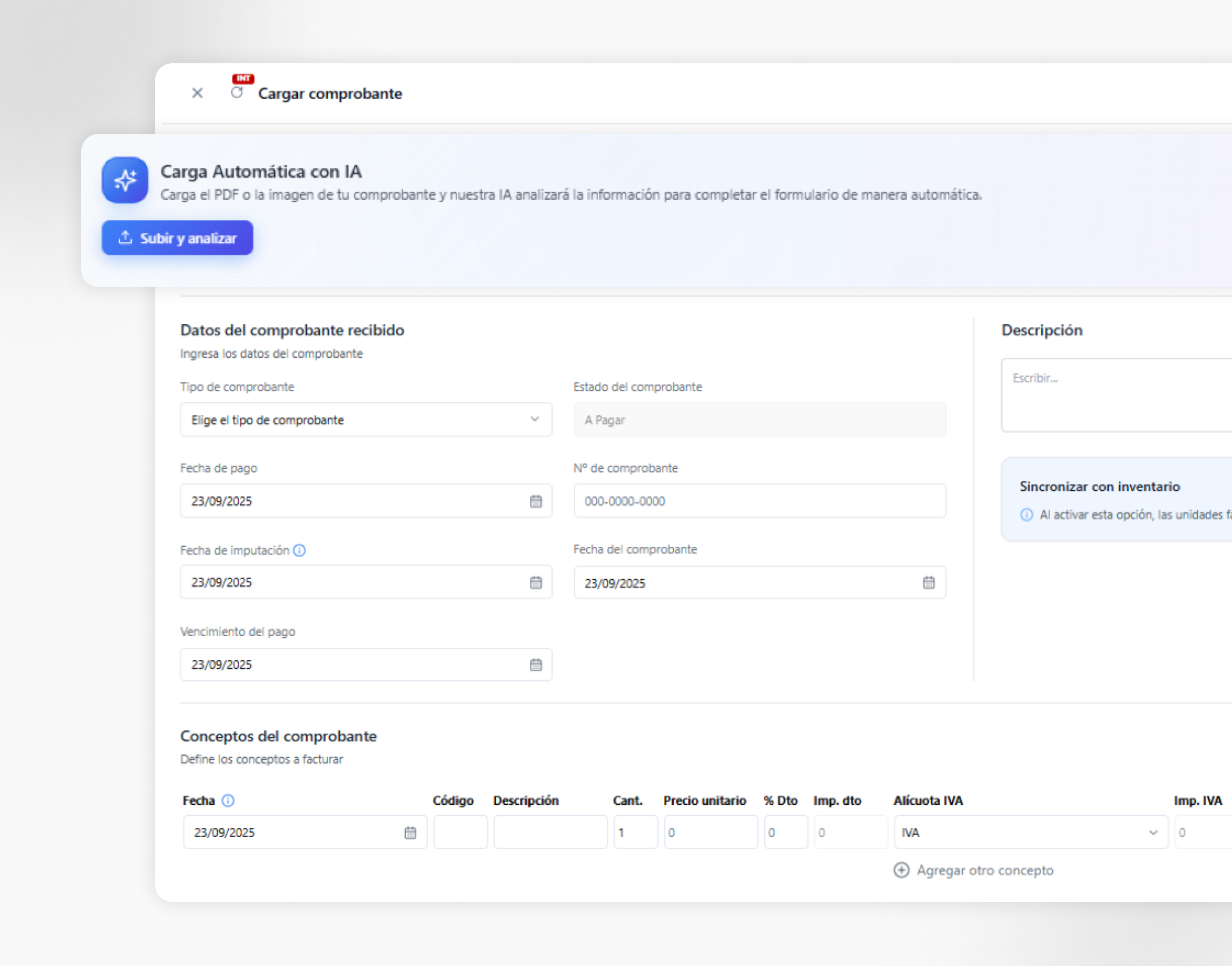Click the sparkle AI icon
This screenshot has width=1232, height=966.
(125, 181)
